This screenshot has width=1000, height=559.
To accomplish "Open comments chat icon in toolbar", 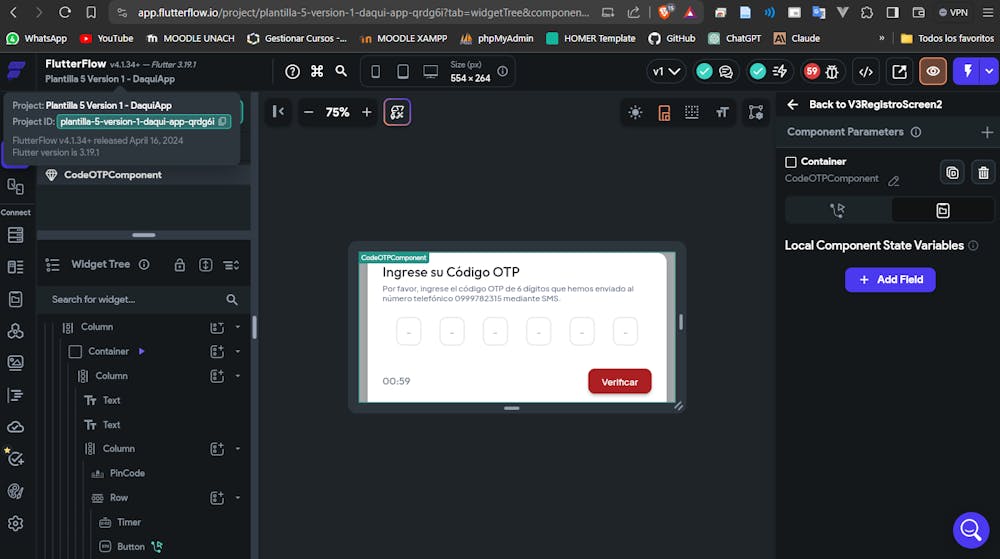I will click(726, 71).
